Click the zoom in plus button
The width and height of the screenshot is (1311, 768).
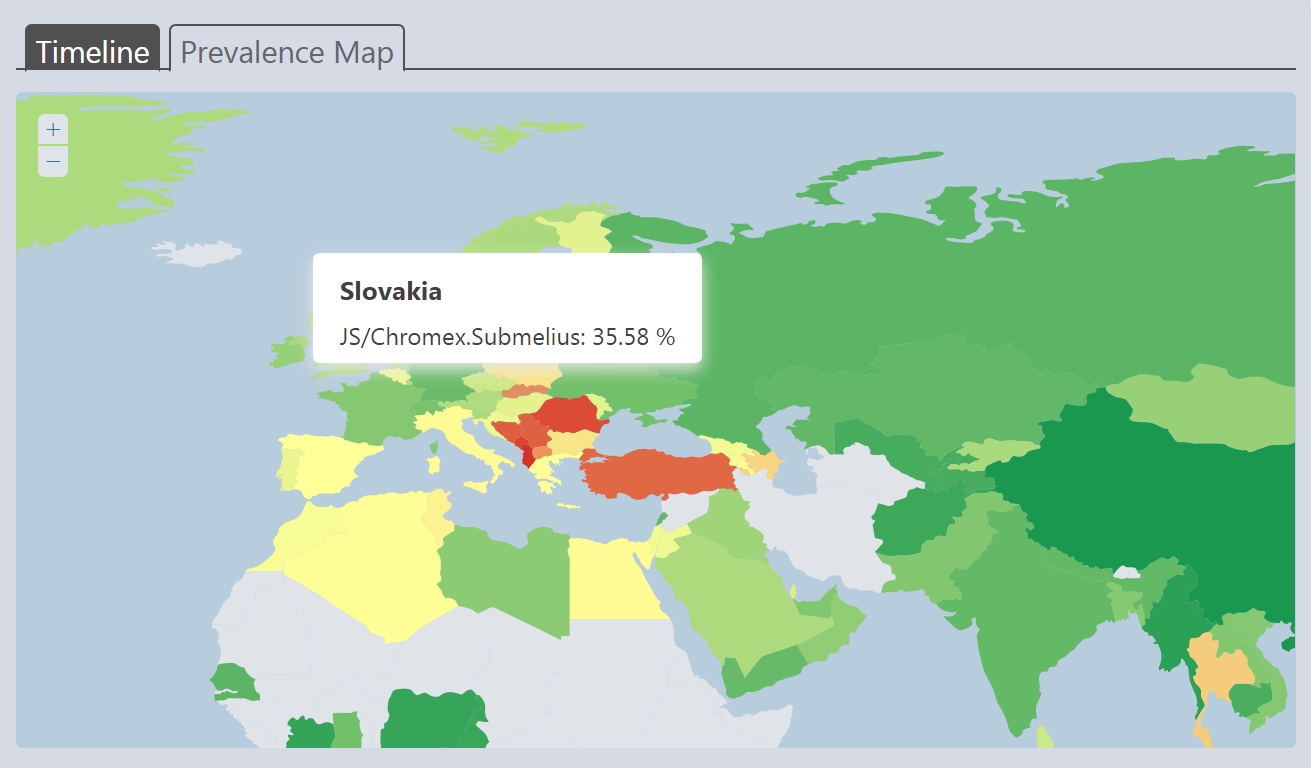[53, 130]
